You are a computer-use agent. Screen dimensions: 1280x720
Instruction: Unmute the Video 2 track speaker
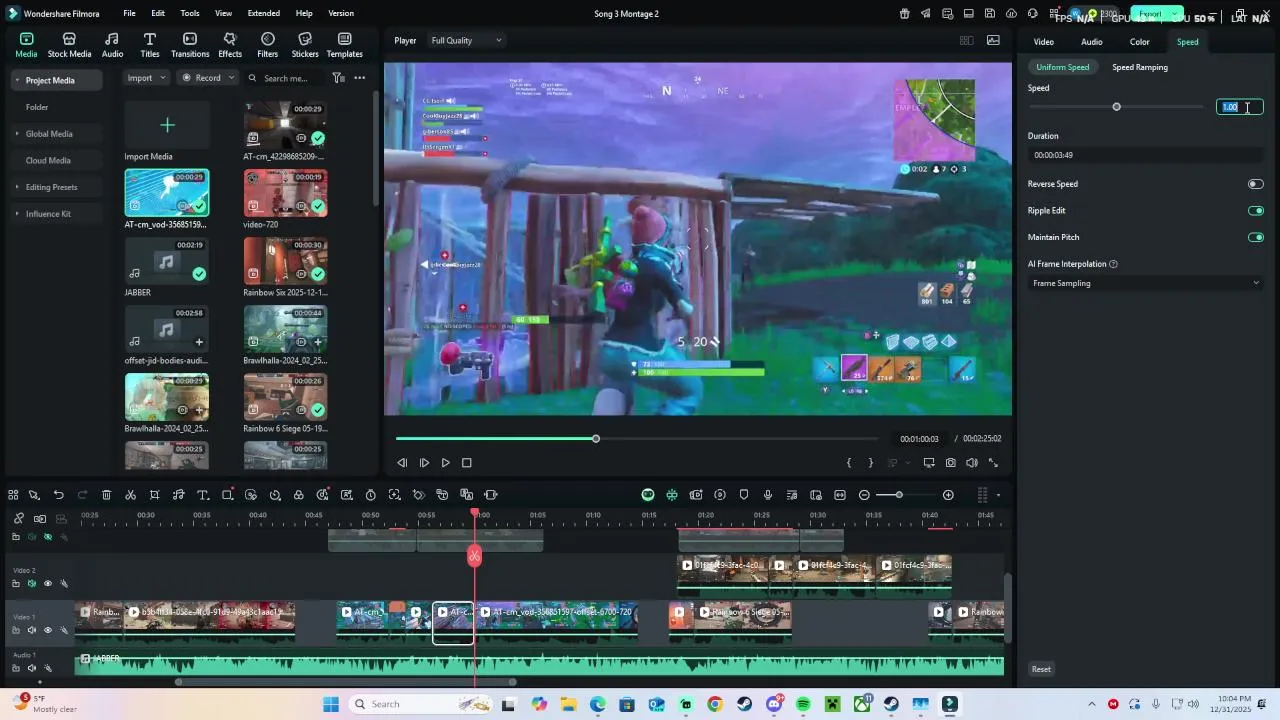click(x=31, y=583)
